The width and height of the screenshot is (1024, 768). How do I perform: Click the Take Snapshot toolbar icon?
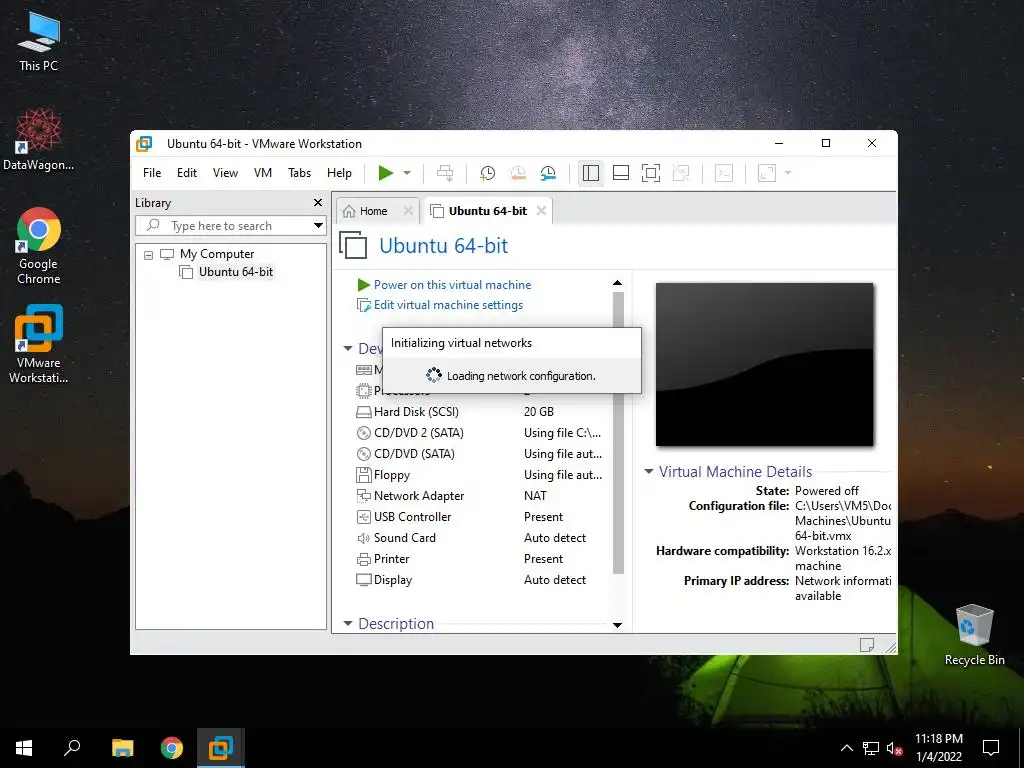click(487, 173)
